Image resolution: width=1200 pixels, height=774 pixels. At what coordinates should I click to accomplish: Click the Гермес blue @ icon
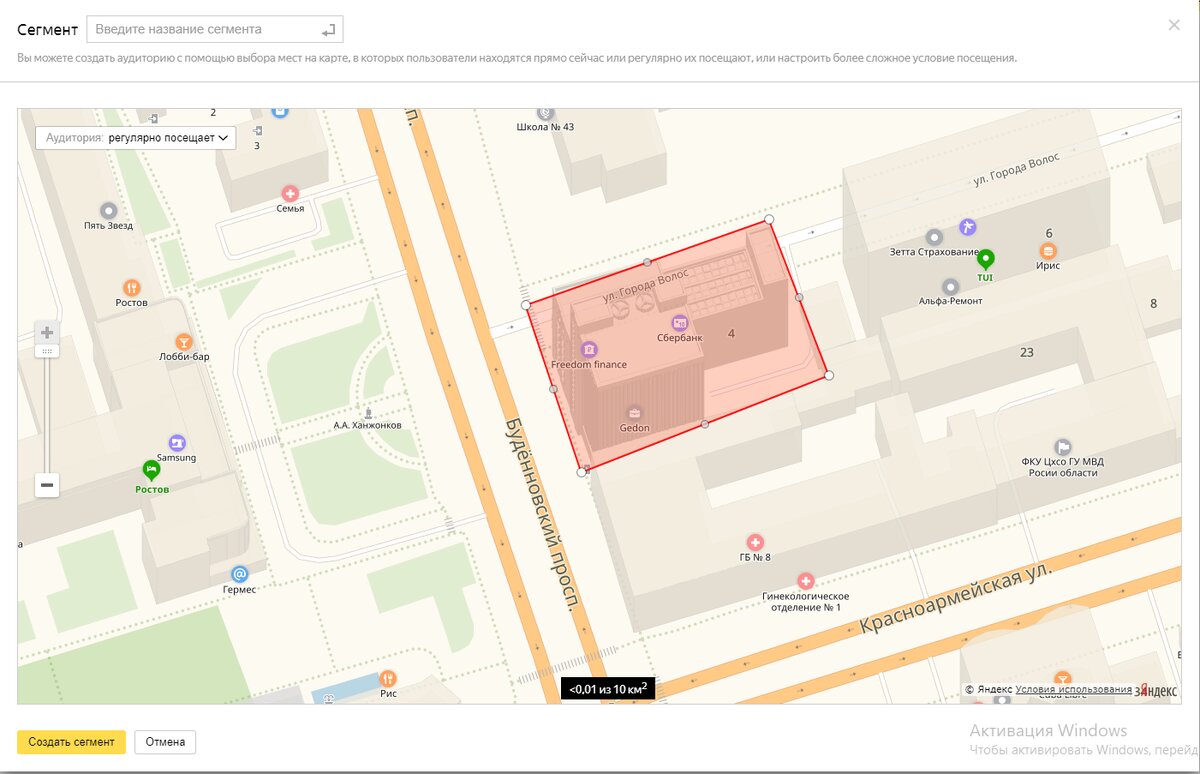239,574
